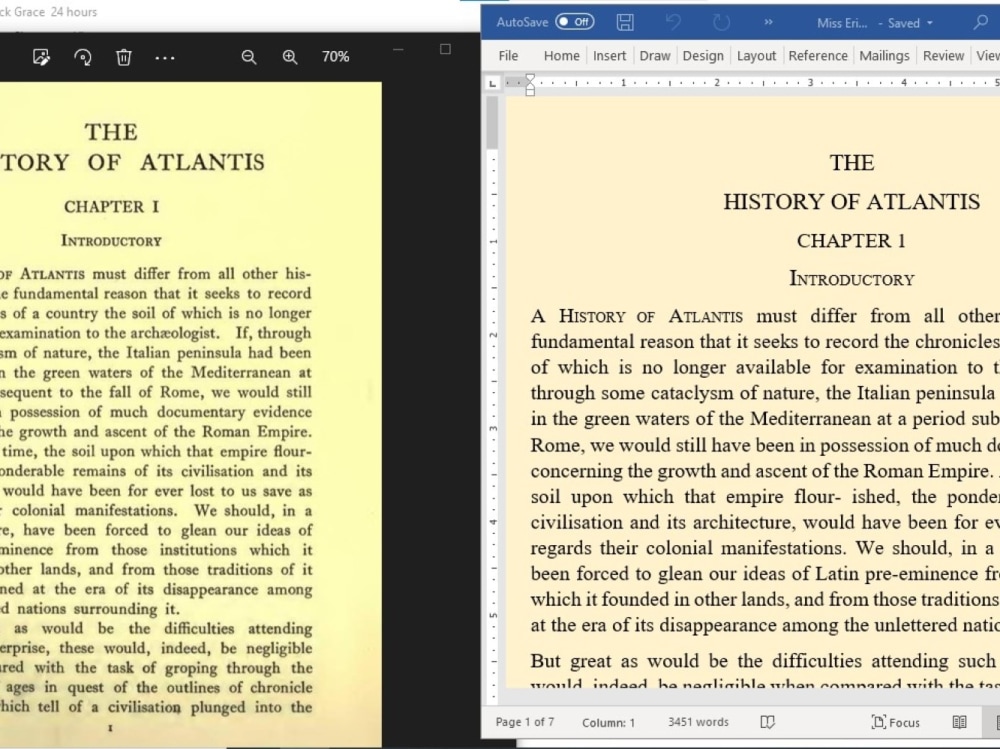The width and height of the screenshot is (1000, 749).
Task: Open the more options ellipsis in Photos viewer
Action: pyautogui.click(x=165, y=58)
